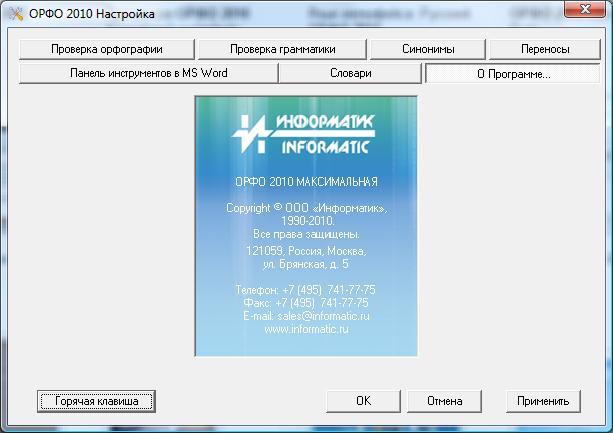Go to the Переносы tab
The height and width of the screenshot is (433, 613).
tap(544, 49)
